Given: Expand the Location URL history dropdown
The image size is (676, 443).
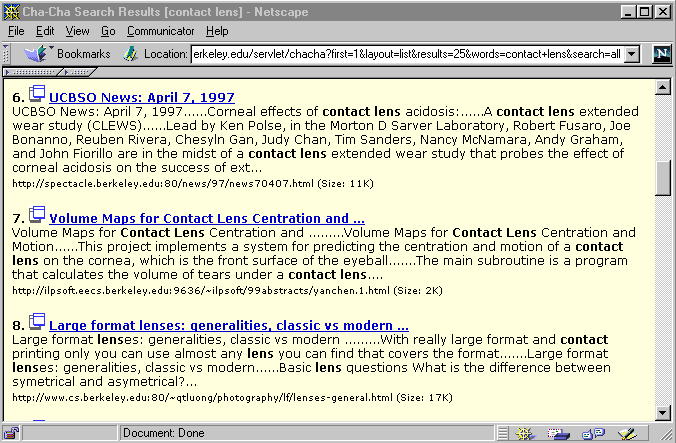Looking at the screenshot, I should pos(631,54).
